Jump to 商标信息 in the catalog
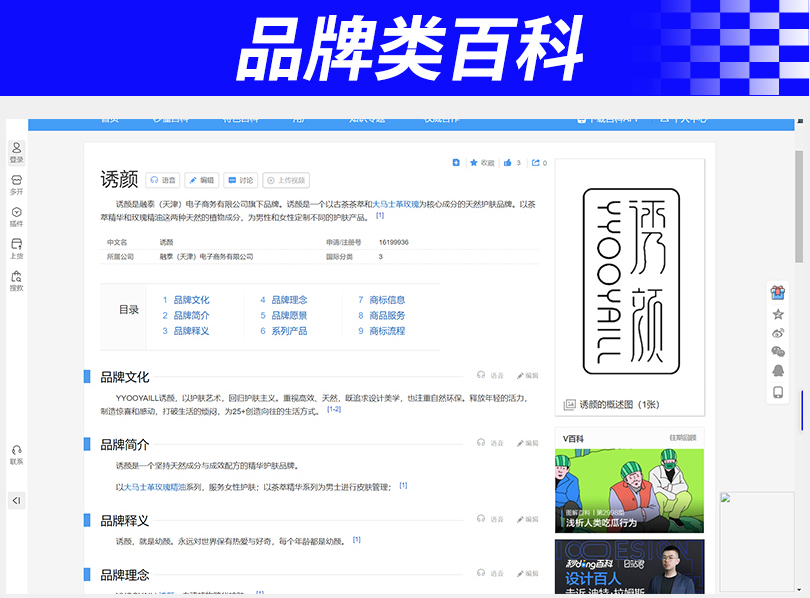The height and width of the screenshot is (598, 810). click(x=387, y=300)
